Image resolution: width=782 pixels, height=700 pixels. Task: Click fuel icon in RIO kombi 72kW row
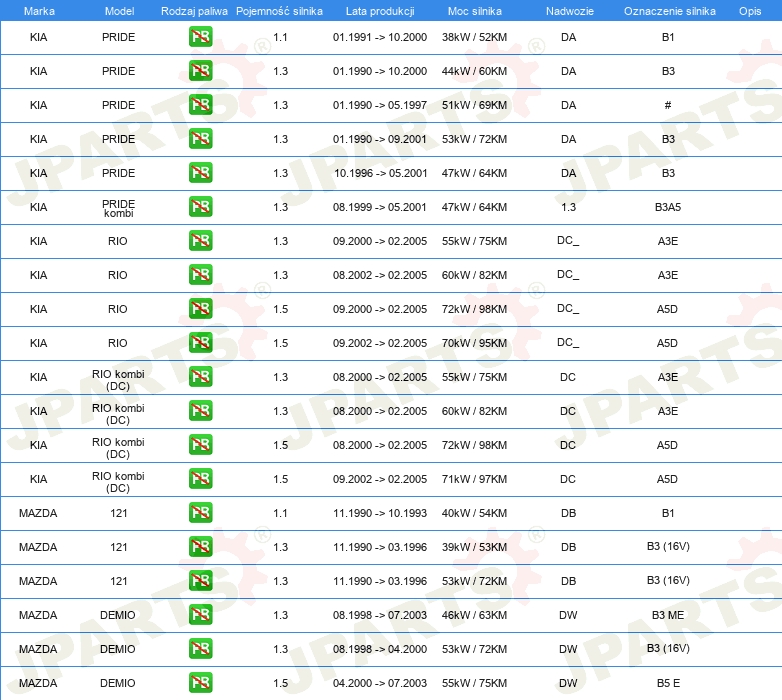tap(200, 445)
